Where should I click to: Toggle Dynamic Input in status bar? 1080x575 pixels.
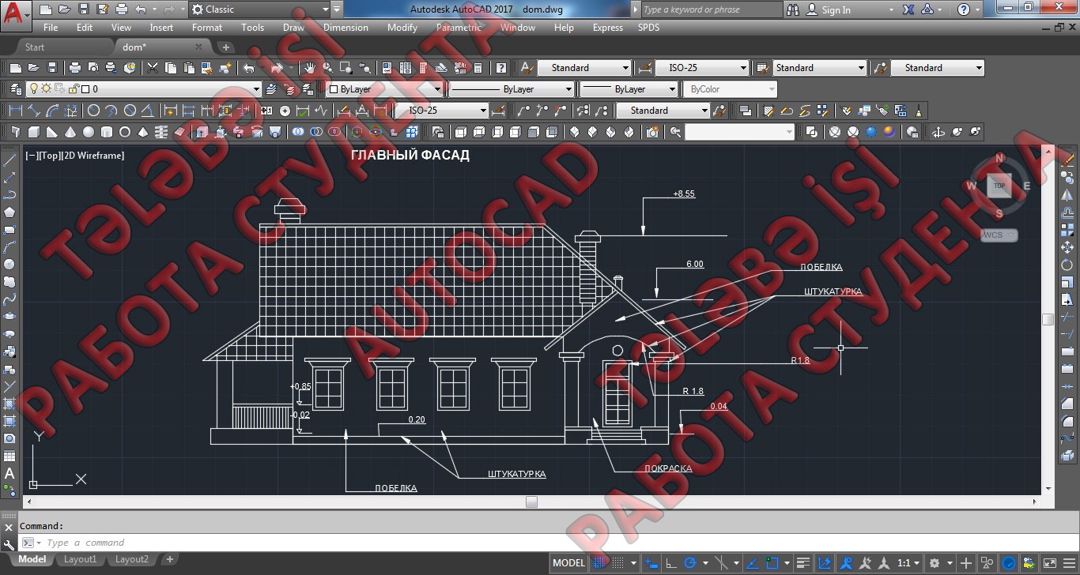pos(652,563)
